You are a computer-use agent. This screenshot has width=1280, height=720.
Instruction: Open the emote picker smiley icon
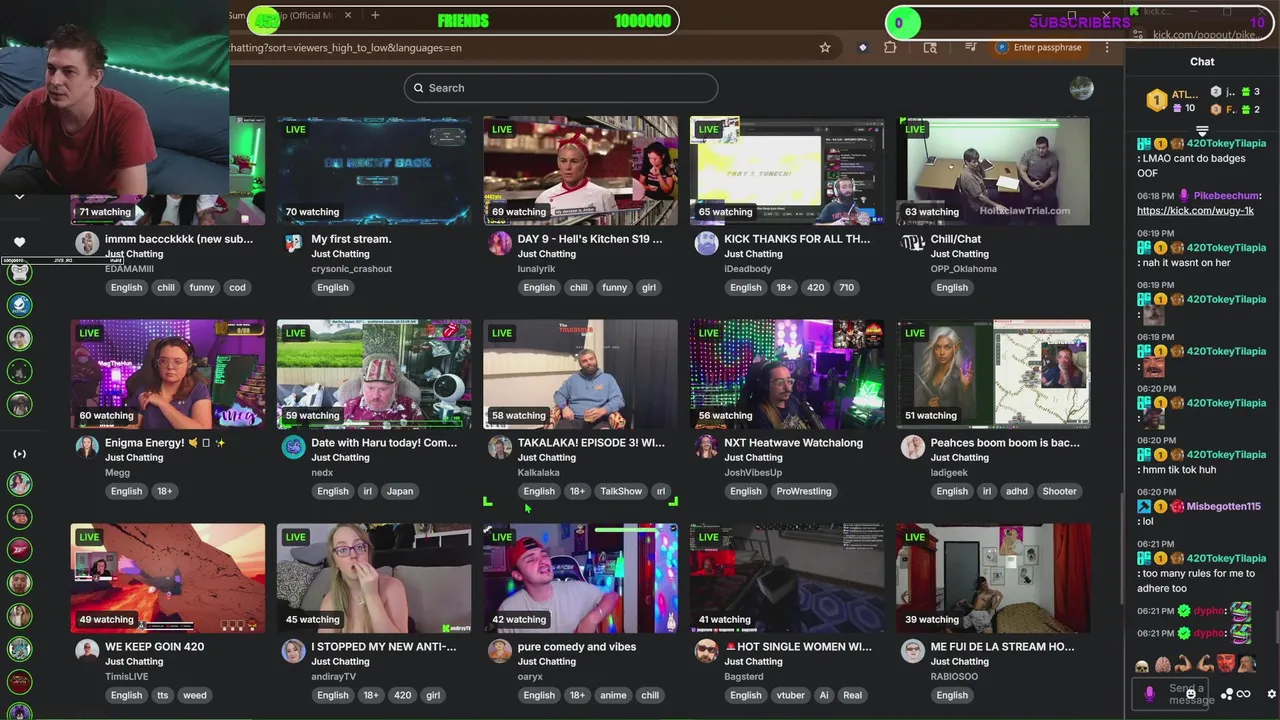1191,694
